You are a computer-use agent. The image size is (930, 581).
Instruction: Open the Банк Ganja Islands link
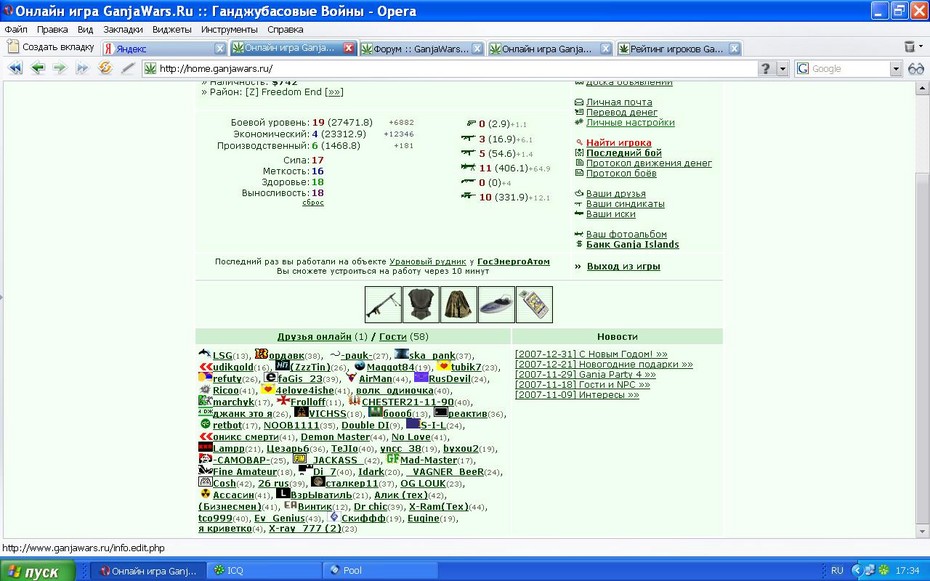(x=632, y=244)
